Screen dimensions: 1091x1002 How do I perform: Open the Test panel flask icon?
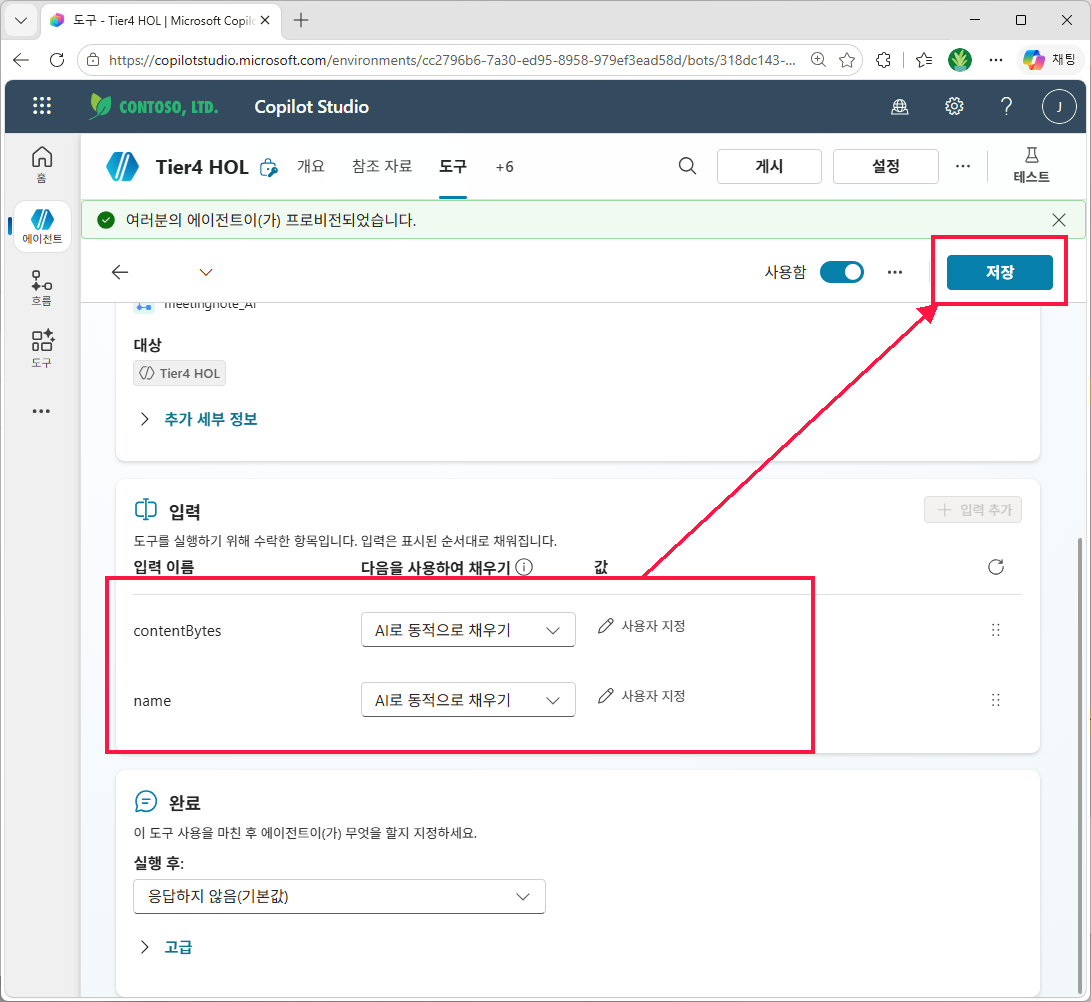tap(1031, 166)
